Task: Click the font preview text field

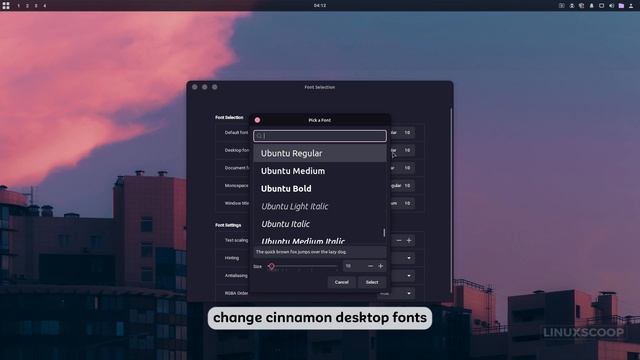Action: [320, 252]
